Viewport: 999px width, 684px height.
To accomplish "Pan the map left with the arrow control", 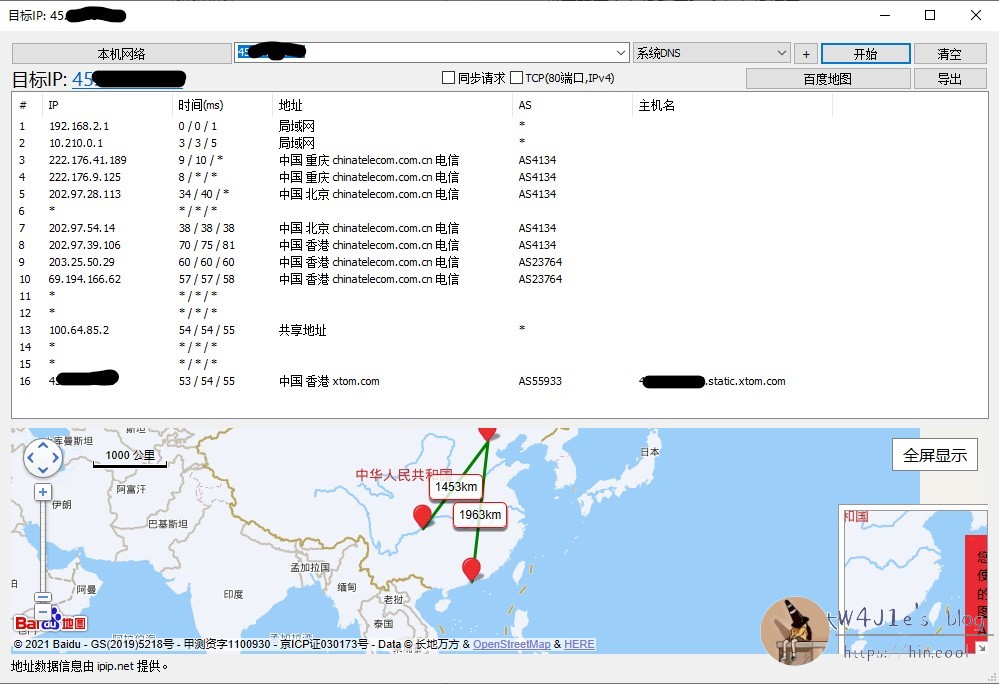I will [x=30, y=459].
